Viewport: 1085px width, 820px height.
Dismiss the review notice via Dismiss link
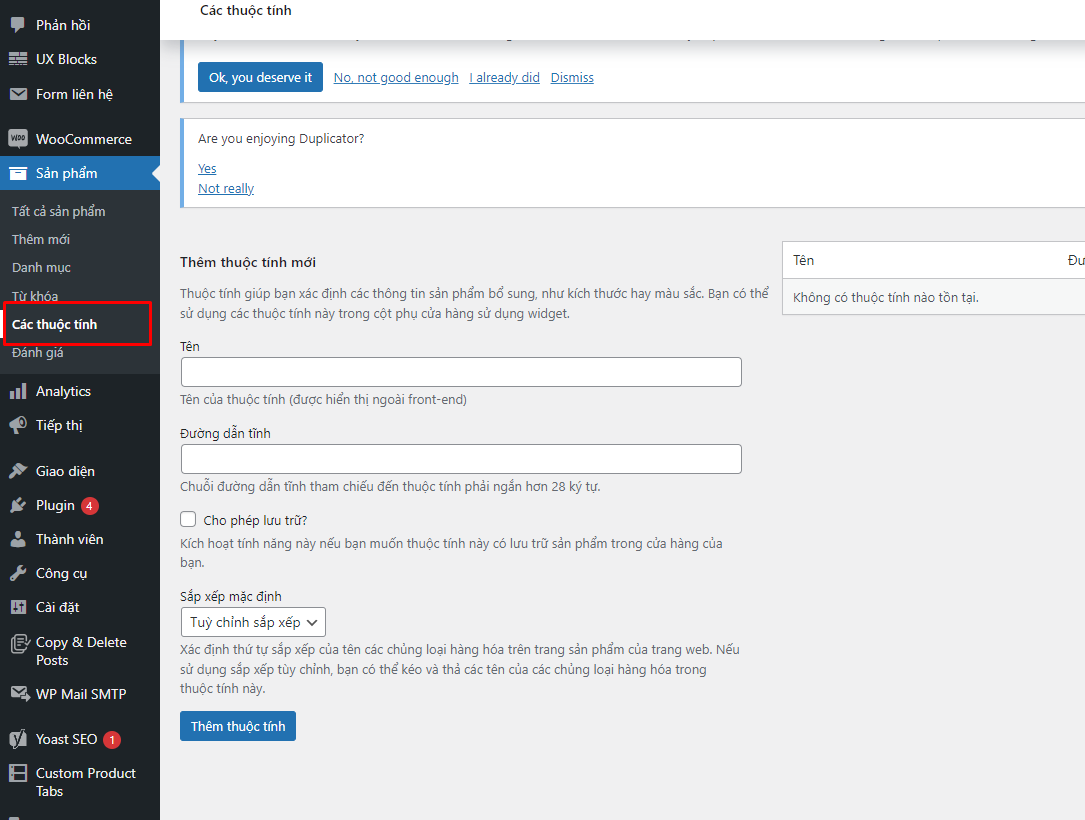tap(571, 78)
